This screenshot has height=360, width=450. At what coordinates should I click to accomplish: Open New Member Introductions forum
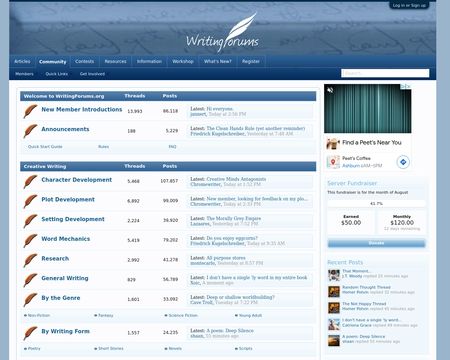(82, 109)
